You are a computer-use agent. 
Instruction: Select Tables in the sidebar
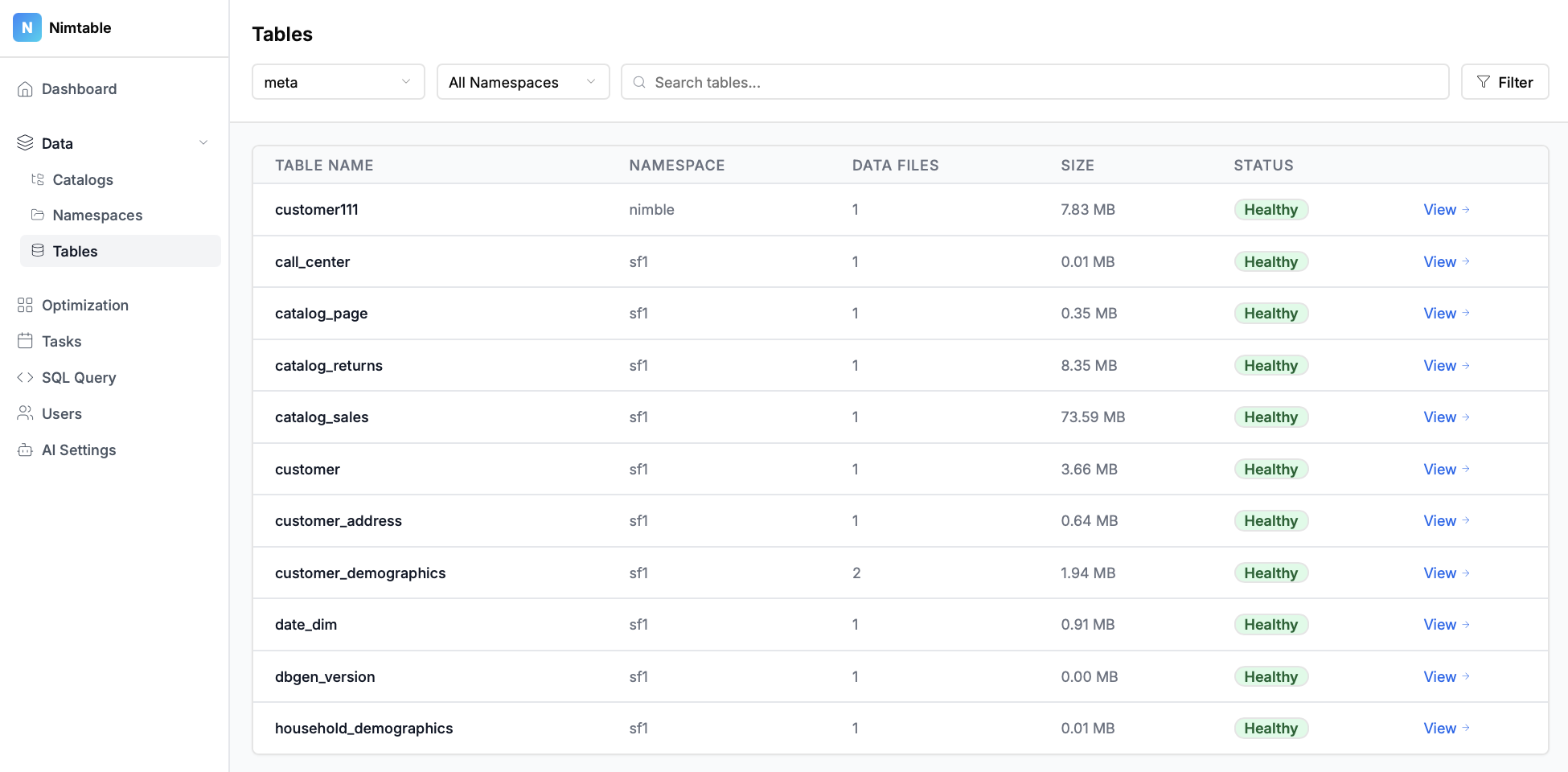75,251
